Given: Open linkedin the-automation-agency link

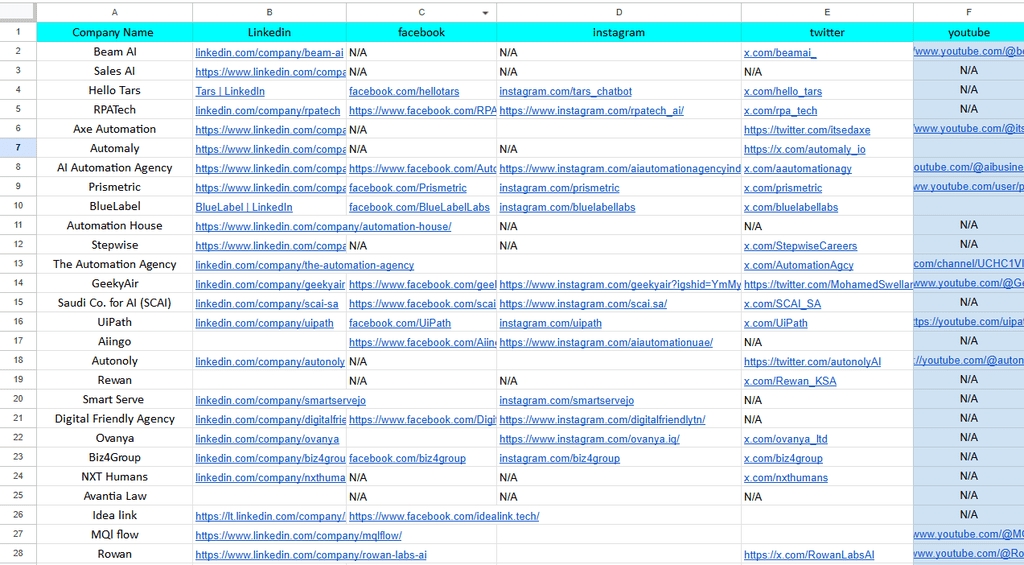Looking at the screenshot, I should (304, 265).
